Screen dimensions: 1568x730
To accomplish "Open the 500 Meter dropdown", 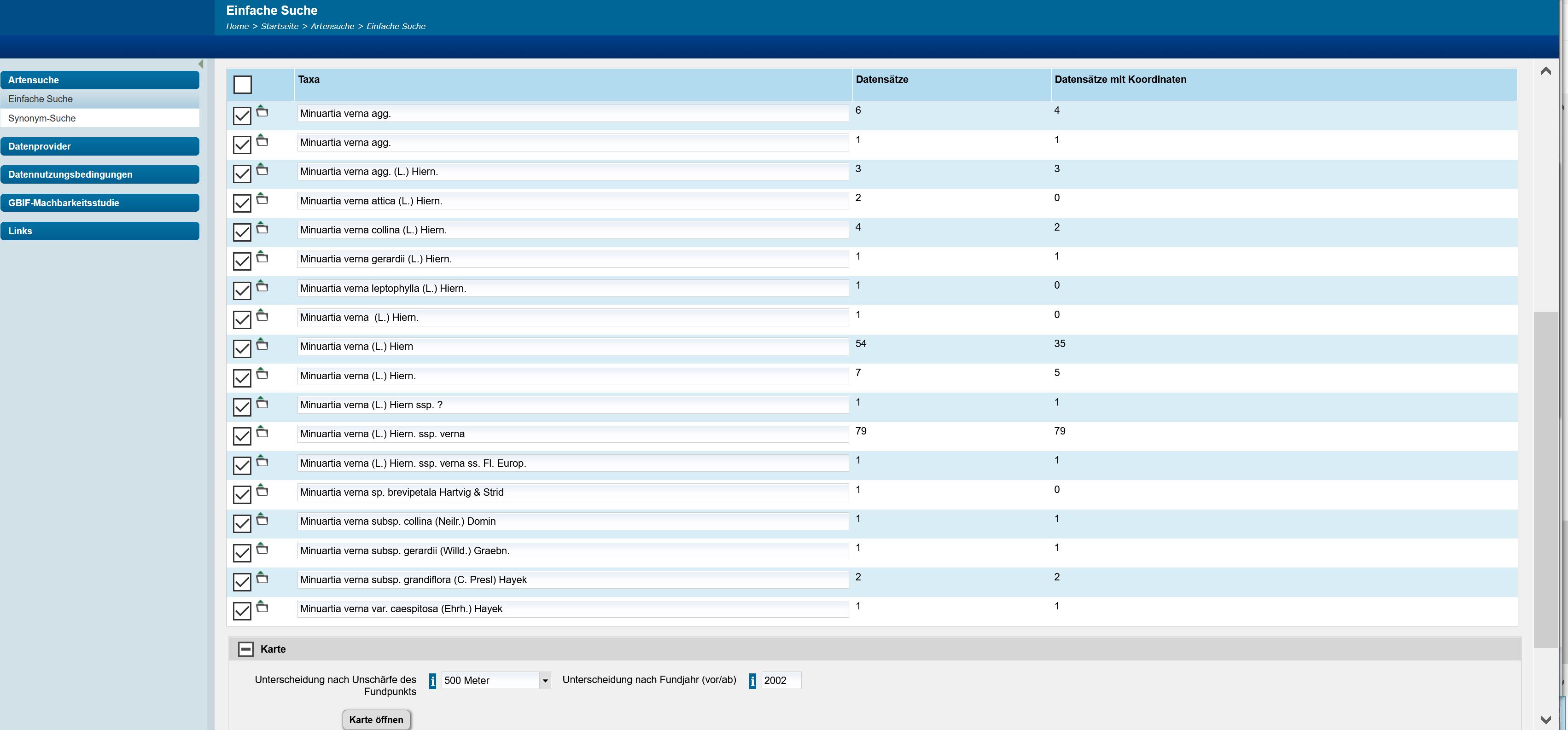I will pos(496,681).
